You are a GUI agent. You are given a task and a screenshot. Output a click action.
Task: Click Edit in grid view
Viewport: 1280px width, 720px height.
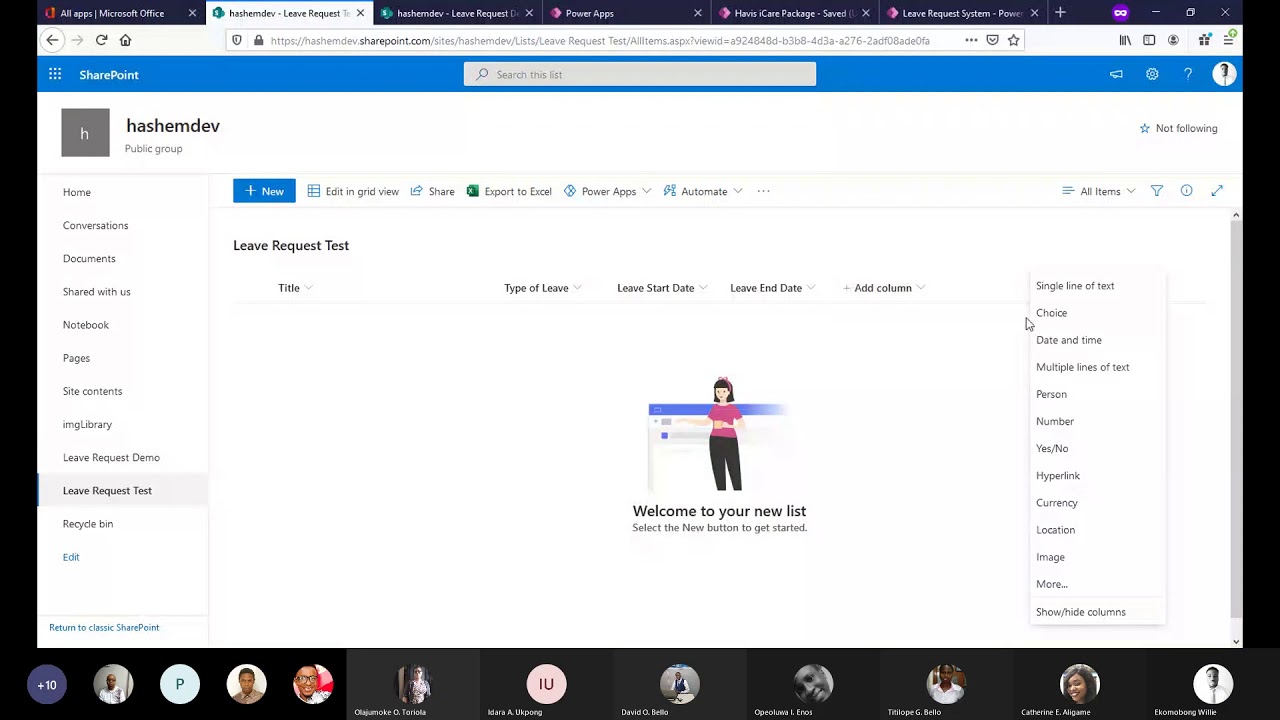pos(353,191)
